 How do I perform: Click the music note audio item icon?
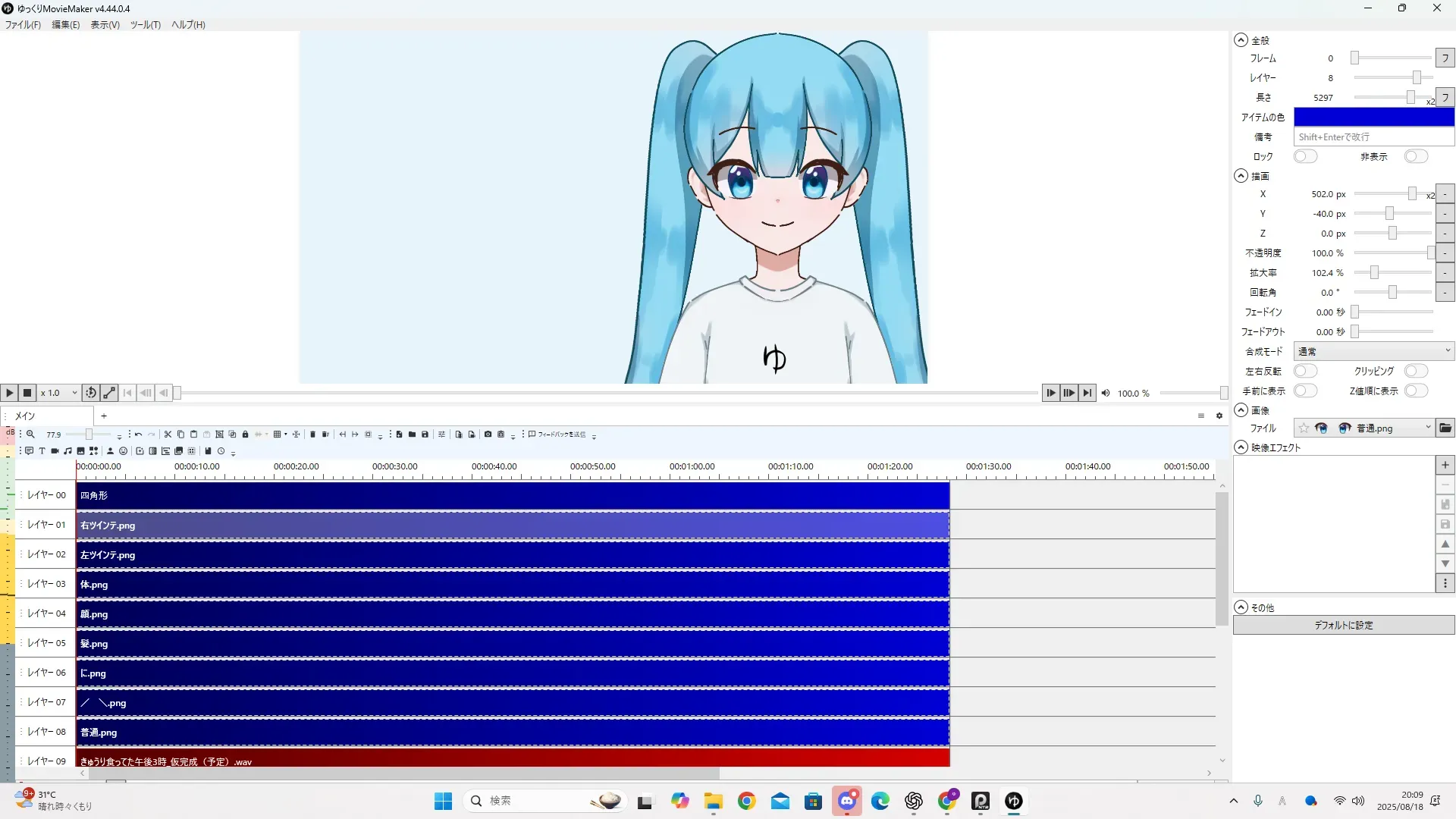(x=67, y=451)
